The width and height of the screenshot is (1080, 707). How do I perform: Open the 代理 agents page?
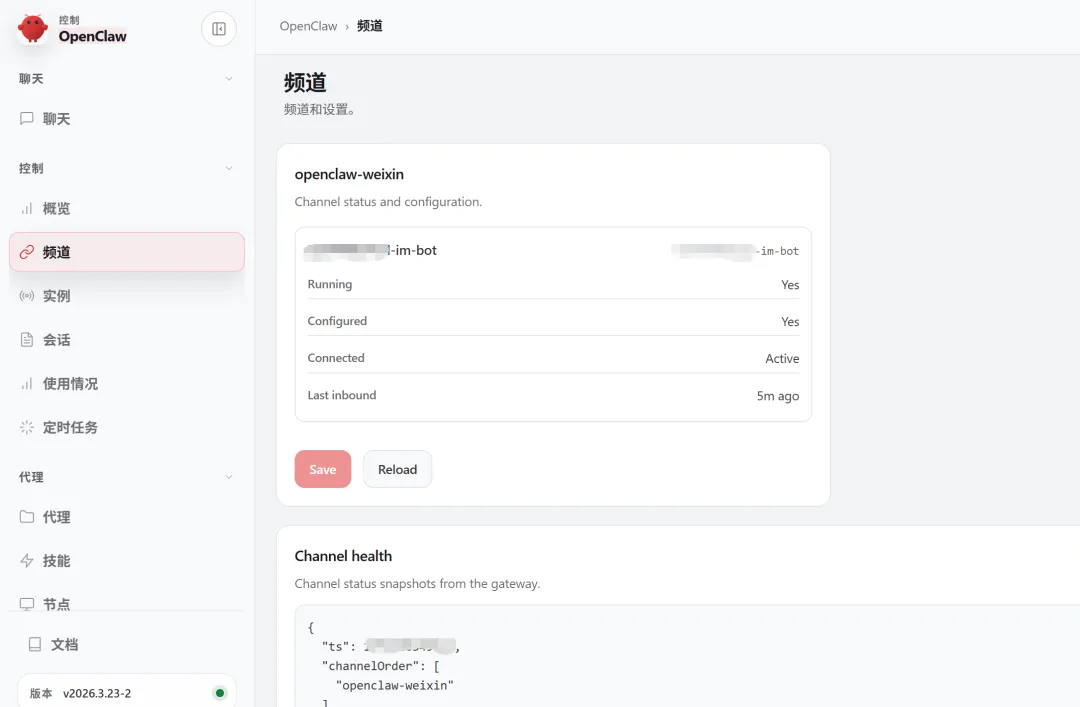point(127,517)
